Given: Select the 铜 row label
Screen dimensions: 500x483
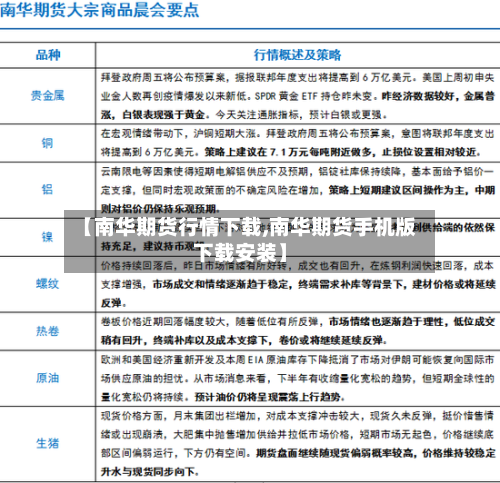Looking at the screenshot, I should point(47,143).
